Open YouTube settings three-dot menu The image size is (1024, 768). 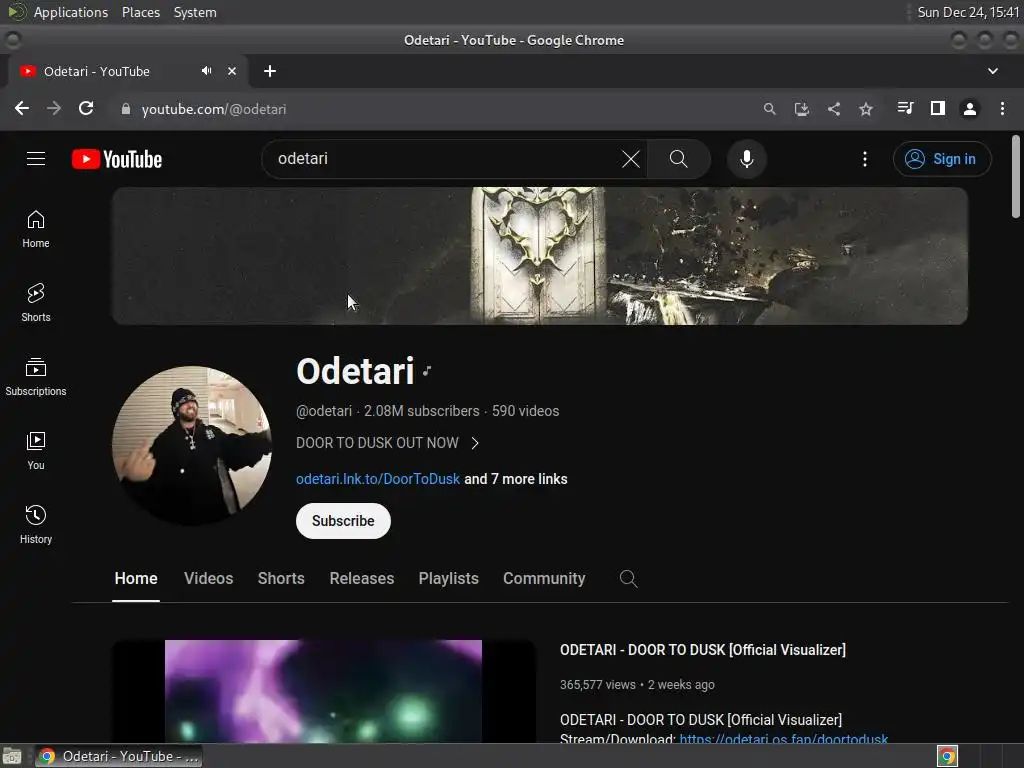point(865,159)
